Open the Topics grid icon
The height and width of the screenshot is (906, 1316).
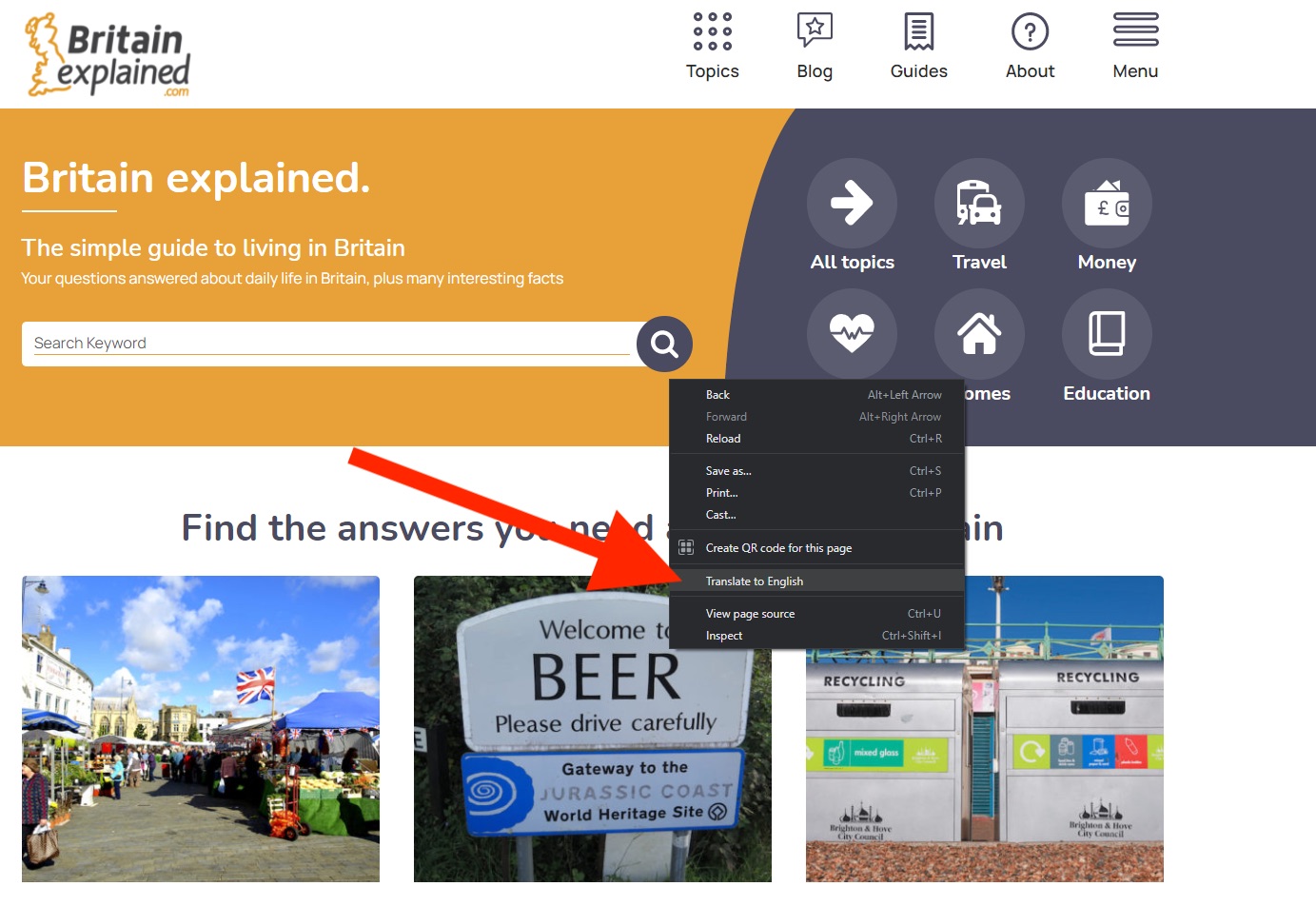[x=713, y=31]
